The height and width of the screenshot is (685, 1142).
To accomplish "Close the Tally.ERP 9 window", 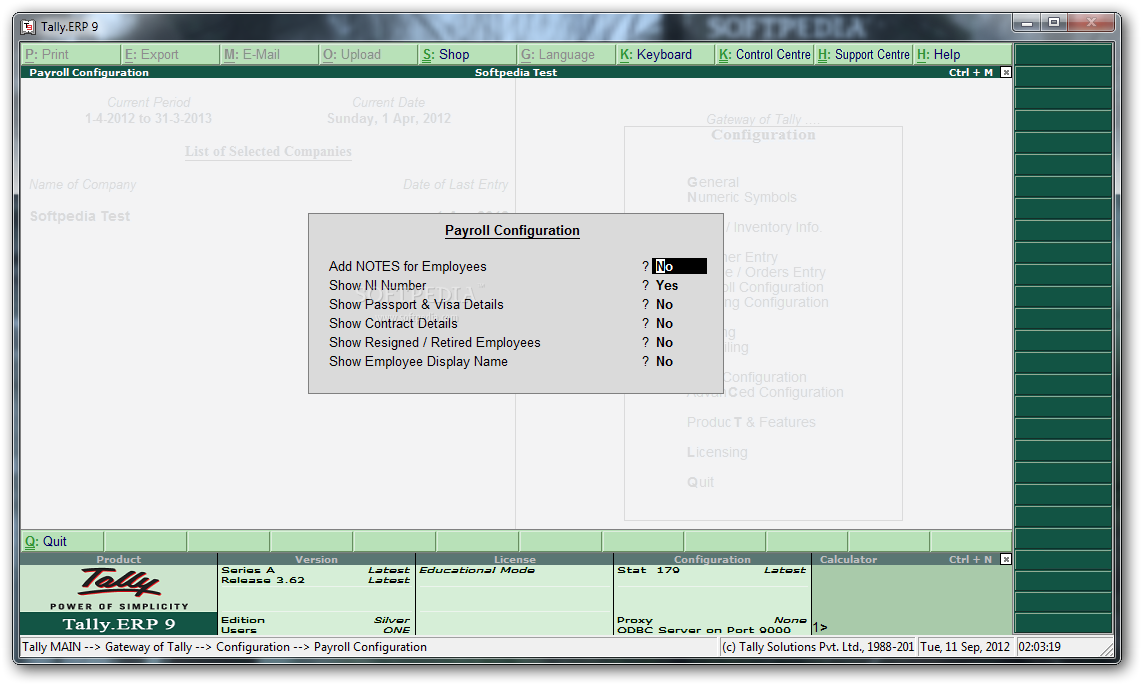I will (1090, 23).
